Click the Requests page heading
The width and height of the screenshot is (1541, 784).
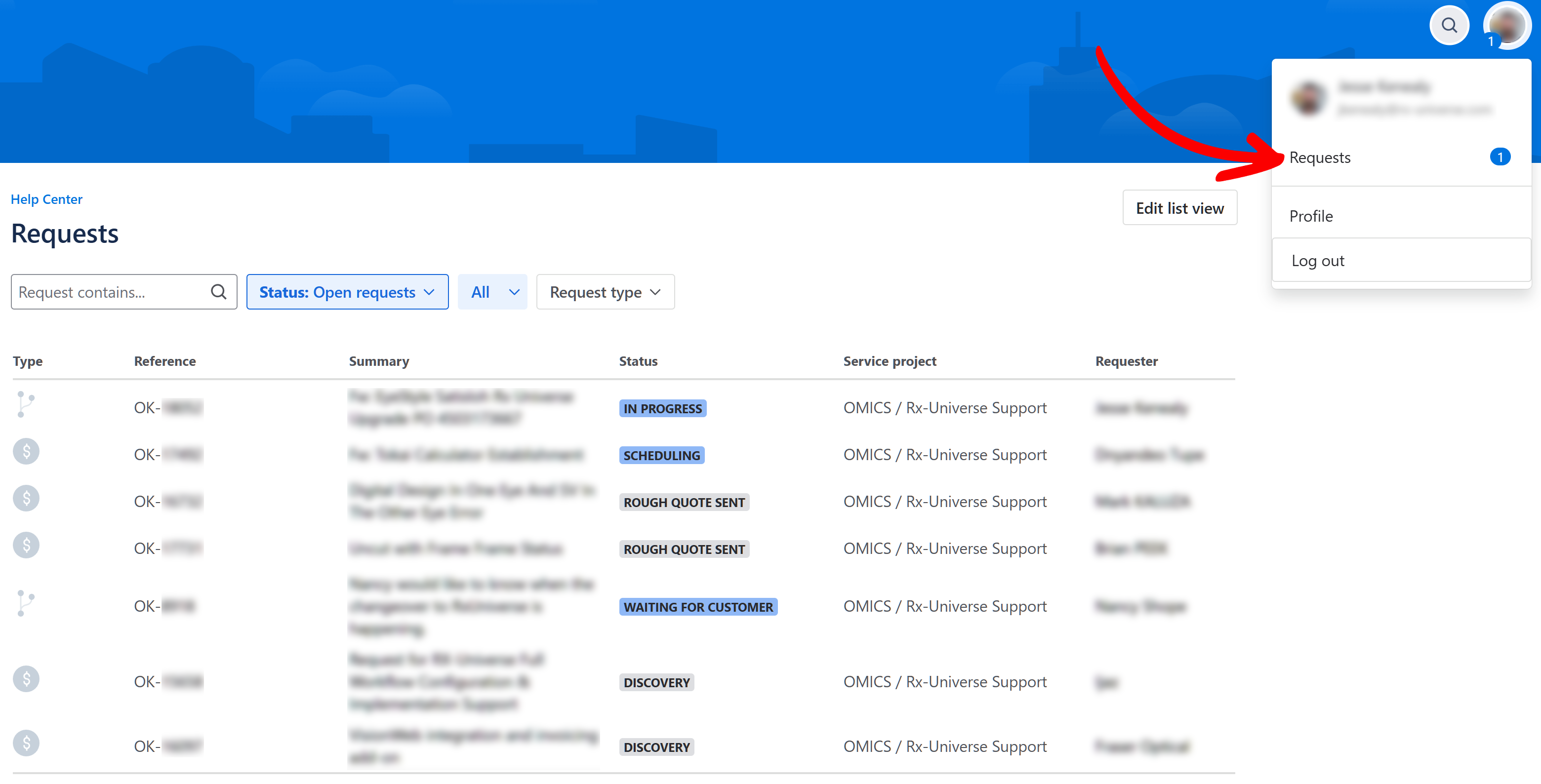coord(65,233)
